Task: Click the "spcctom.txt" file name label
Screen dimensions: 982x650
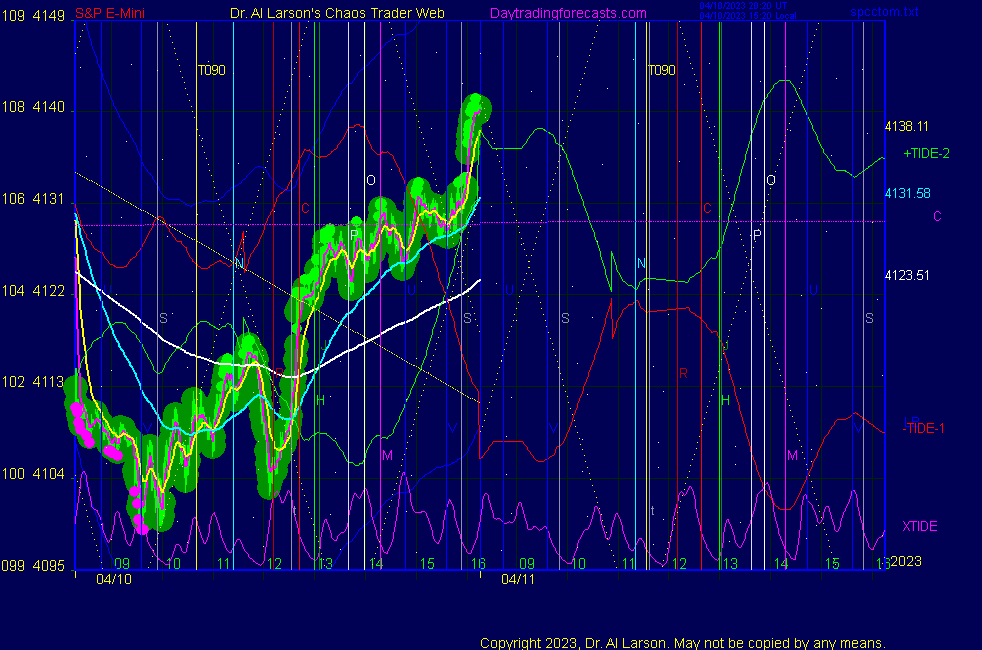Action: (884, 12)
